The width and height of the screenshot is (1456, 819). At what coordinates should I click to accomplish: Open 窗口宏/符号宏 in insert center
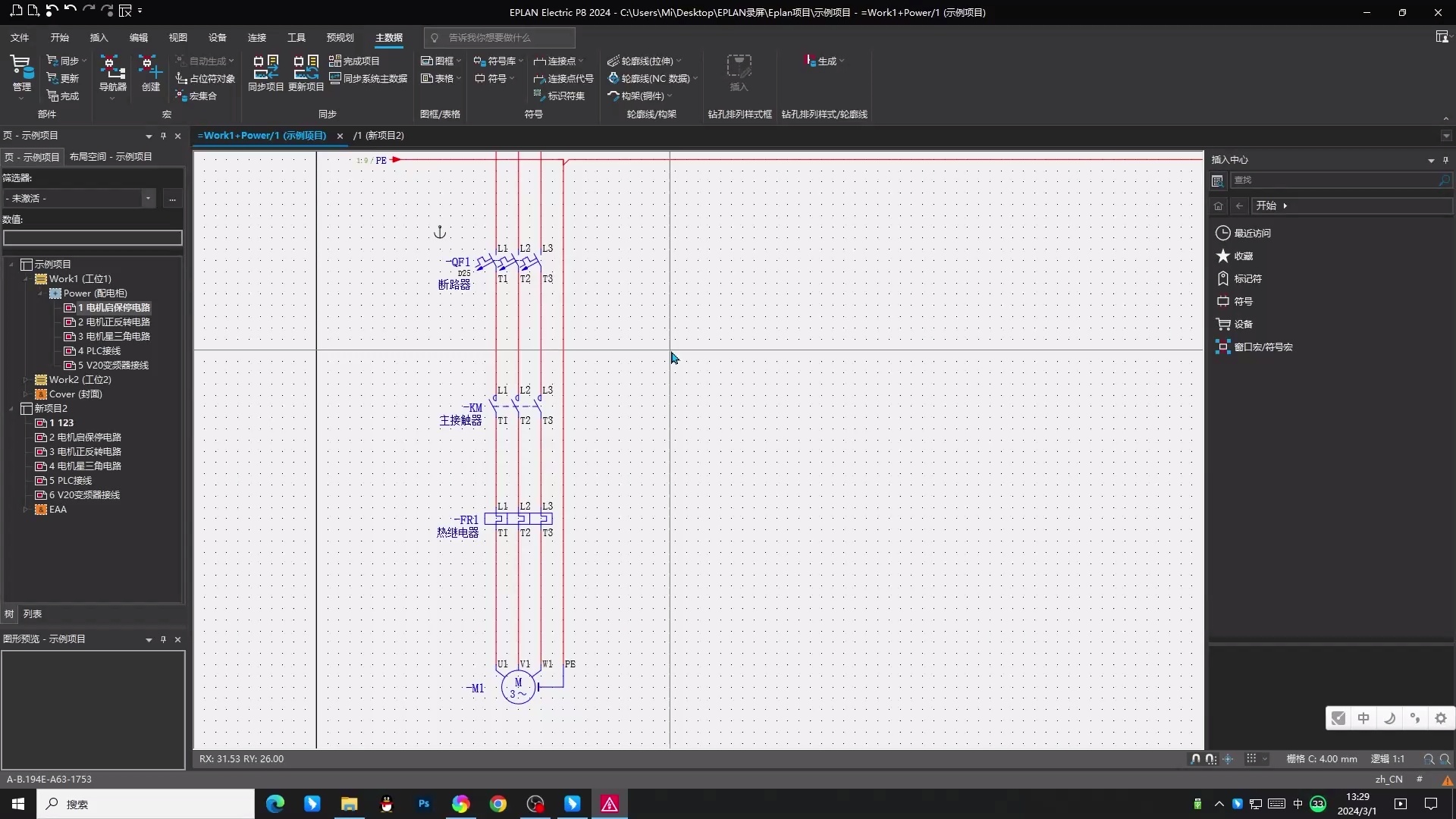(1263, 347)
